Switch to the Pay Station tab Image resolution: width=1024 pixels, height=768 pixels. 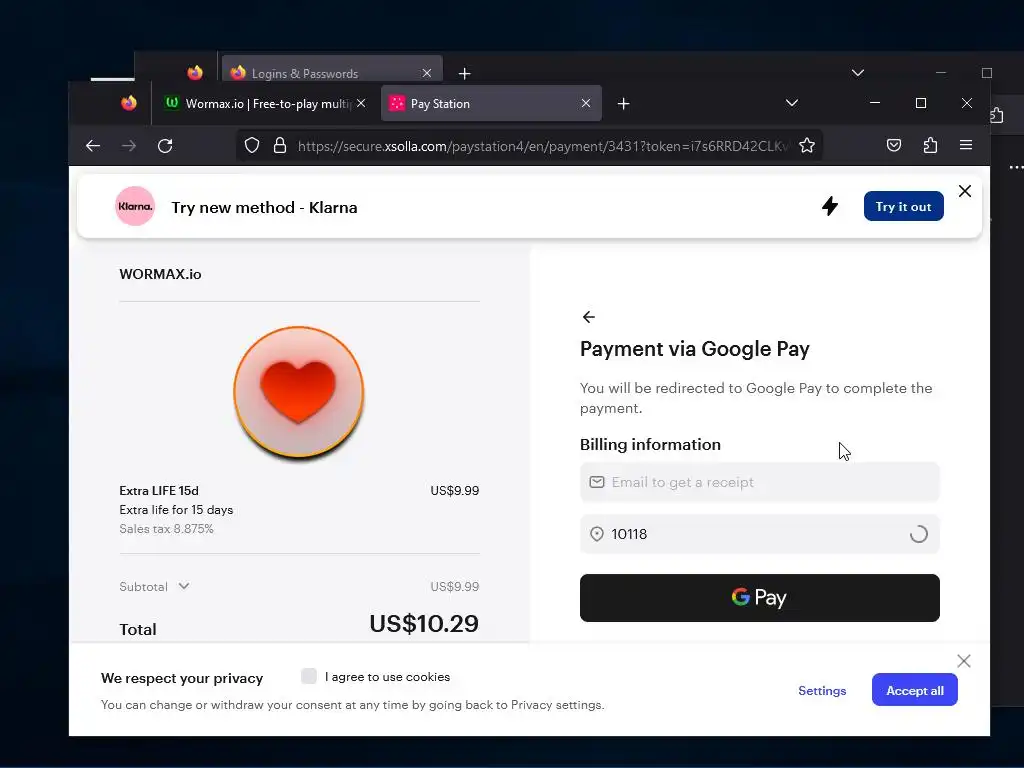pos(491,103)
